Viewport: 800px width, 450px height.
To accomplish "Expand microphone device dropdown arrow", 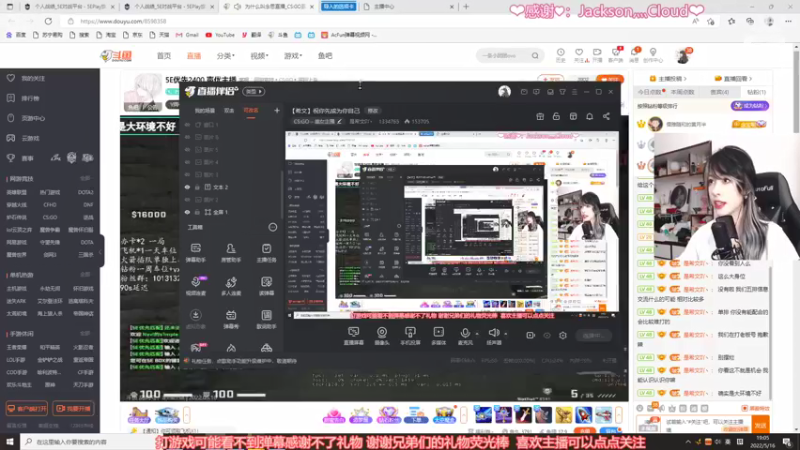I will tap(477, 334).
